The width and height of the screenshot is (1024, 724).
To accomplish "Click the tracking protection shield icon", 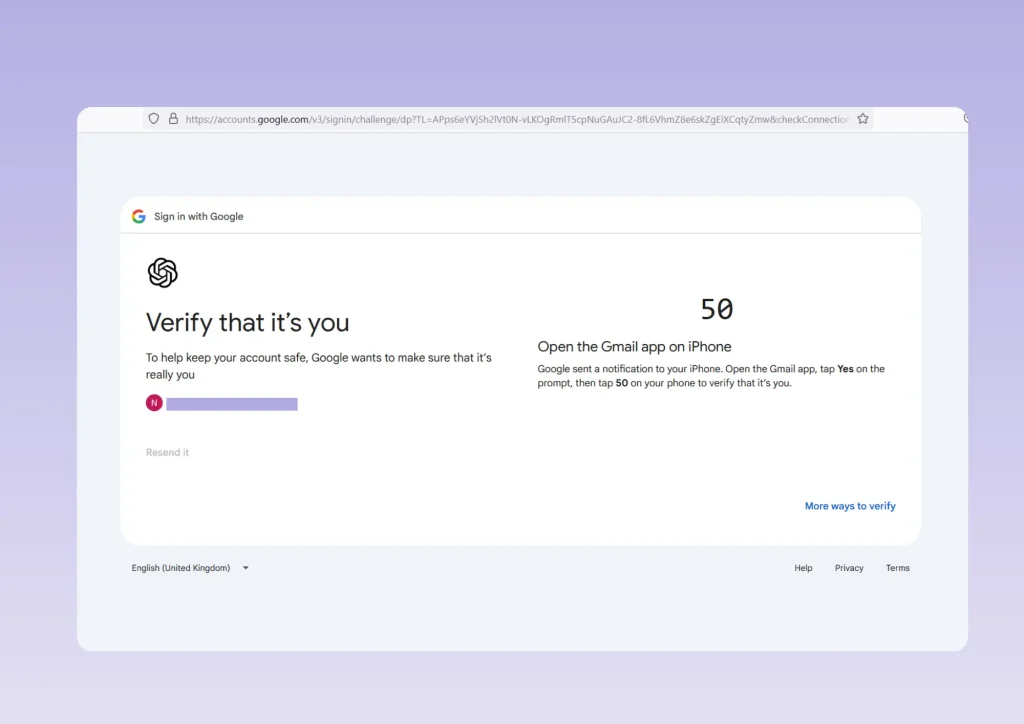I will pos(153,119).
